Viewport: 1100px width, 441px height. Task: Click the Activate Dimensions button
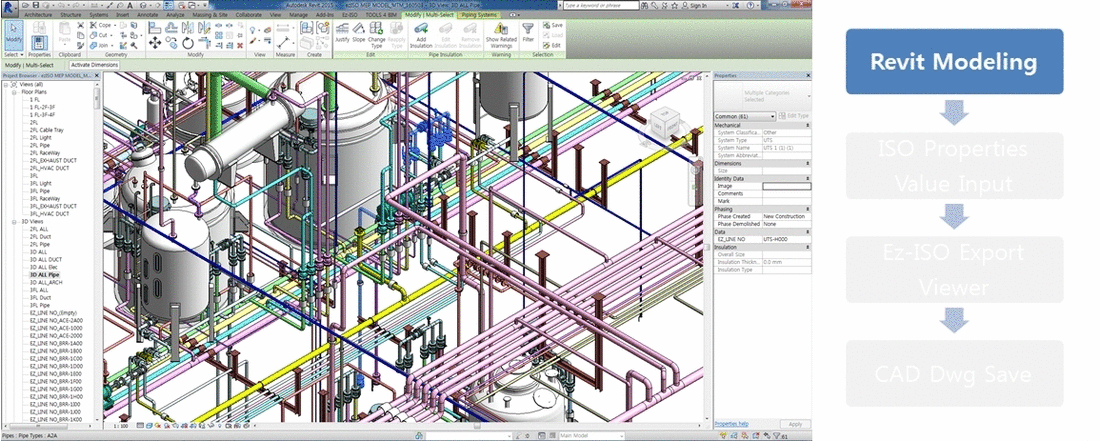[x=95, y=65]
